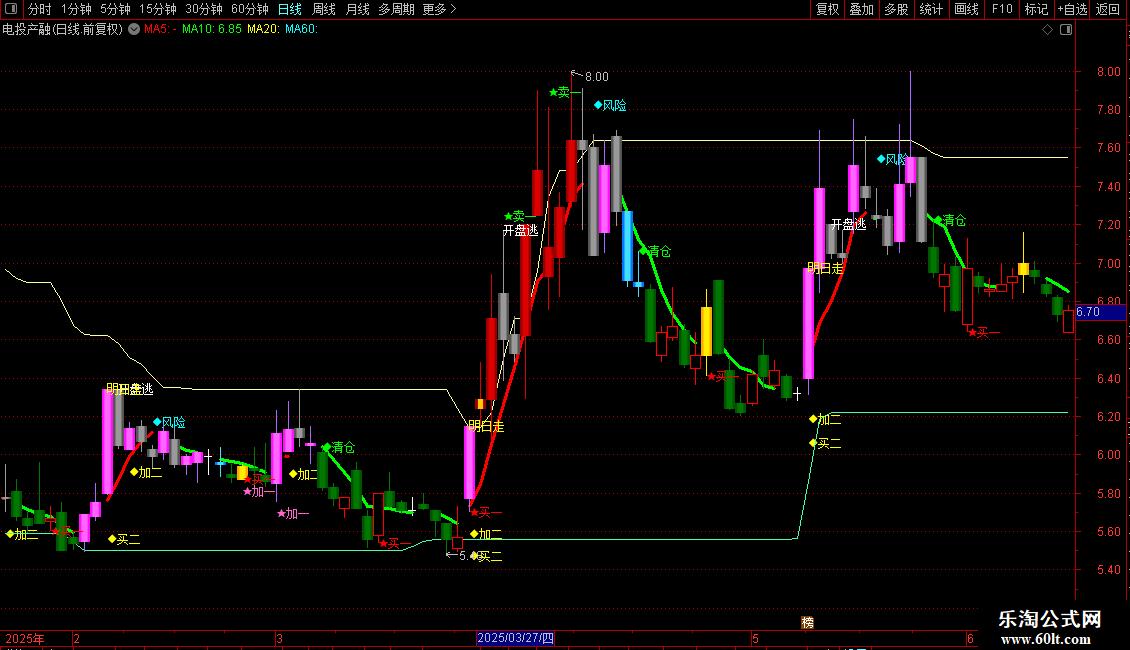Select the 15分钟 period tab
The height and width of the screenshot is (650, 1130).
(x=158, y=9)
